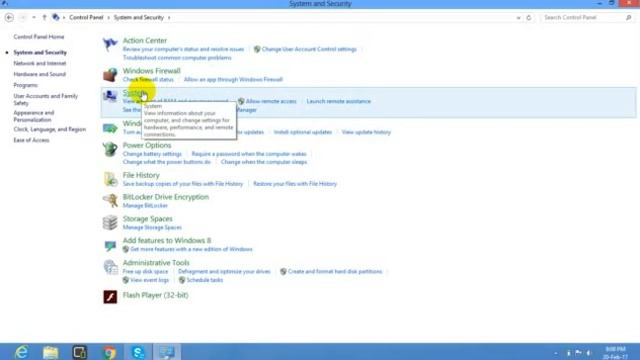Click Allow an app through Windows Firewall
This screenshot has height=360, width=640.
pos(233,80)
